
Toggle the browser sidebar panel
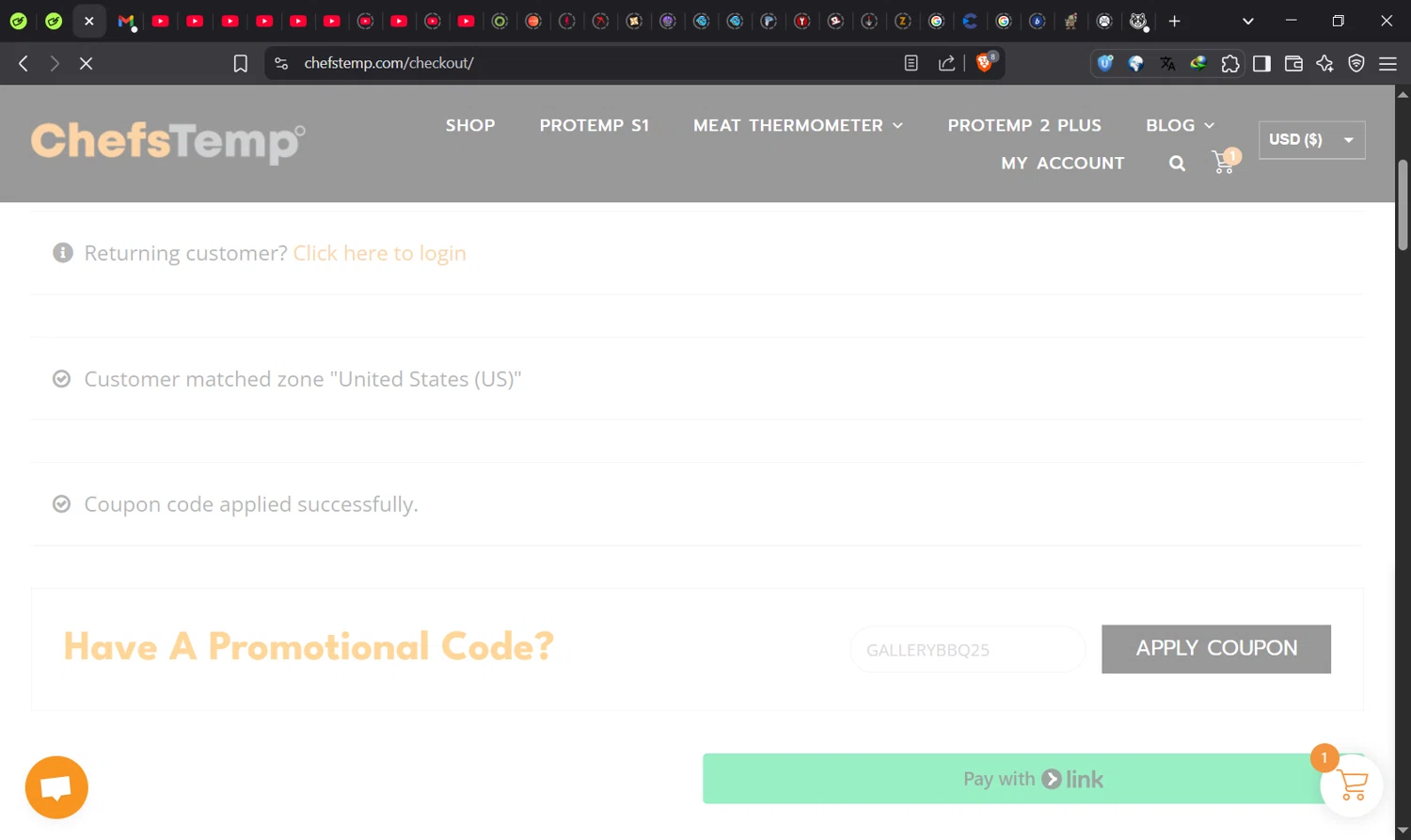click(x=1261, y=63)
